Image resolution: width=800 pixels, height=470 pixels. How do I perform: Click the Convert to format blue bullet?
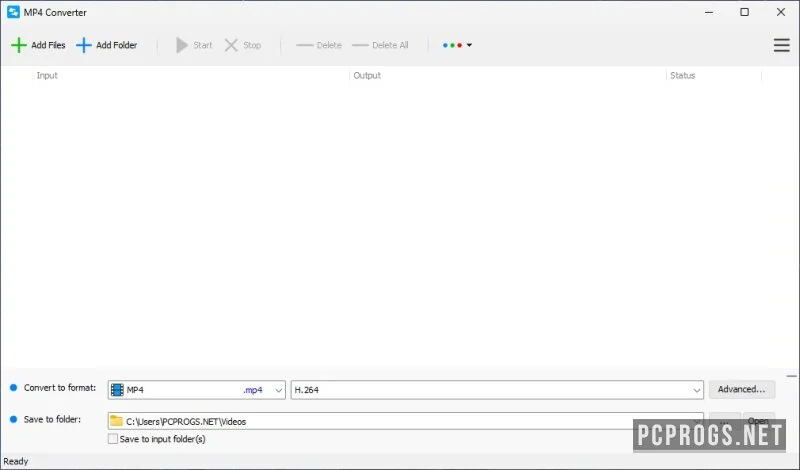pos(14,388)
